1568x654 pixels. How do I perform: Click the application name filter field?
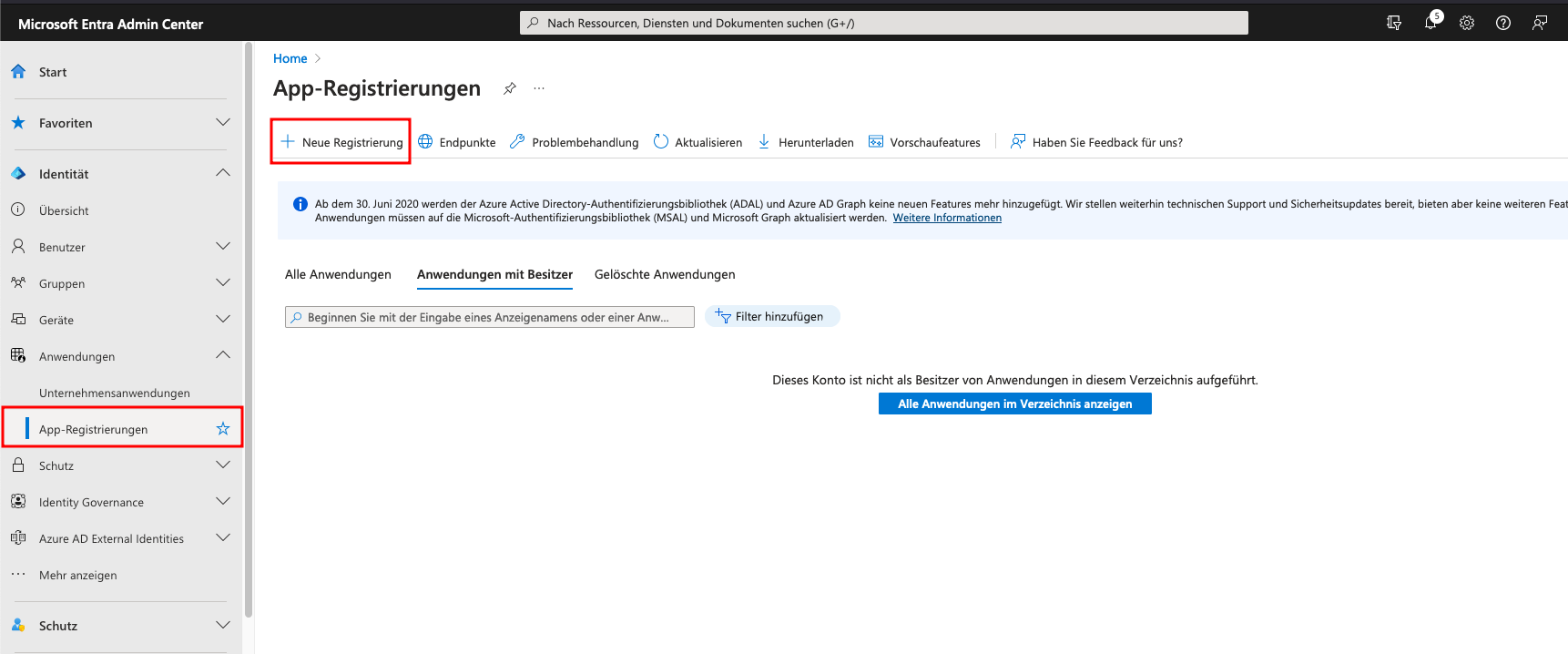[x=490, y=317]
